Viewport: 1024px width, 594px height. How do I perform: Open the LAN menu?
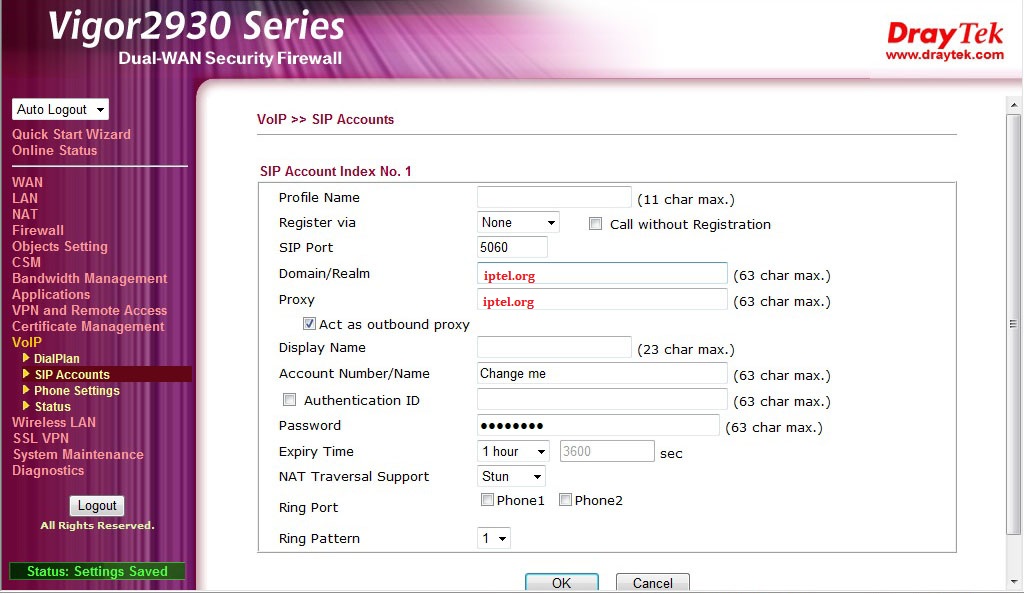[25, 198]
